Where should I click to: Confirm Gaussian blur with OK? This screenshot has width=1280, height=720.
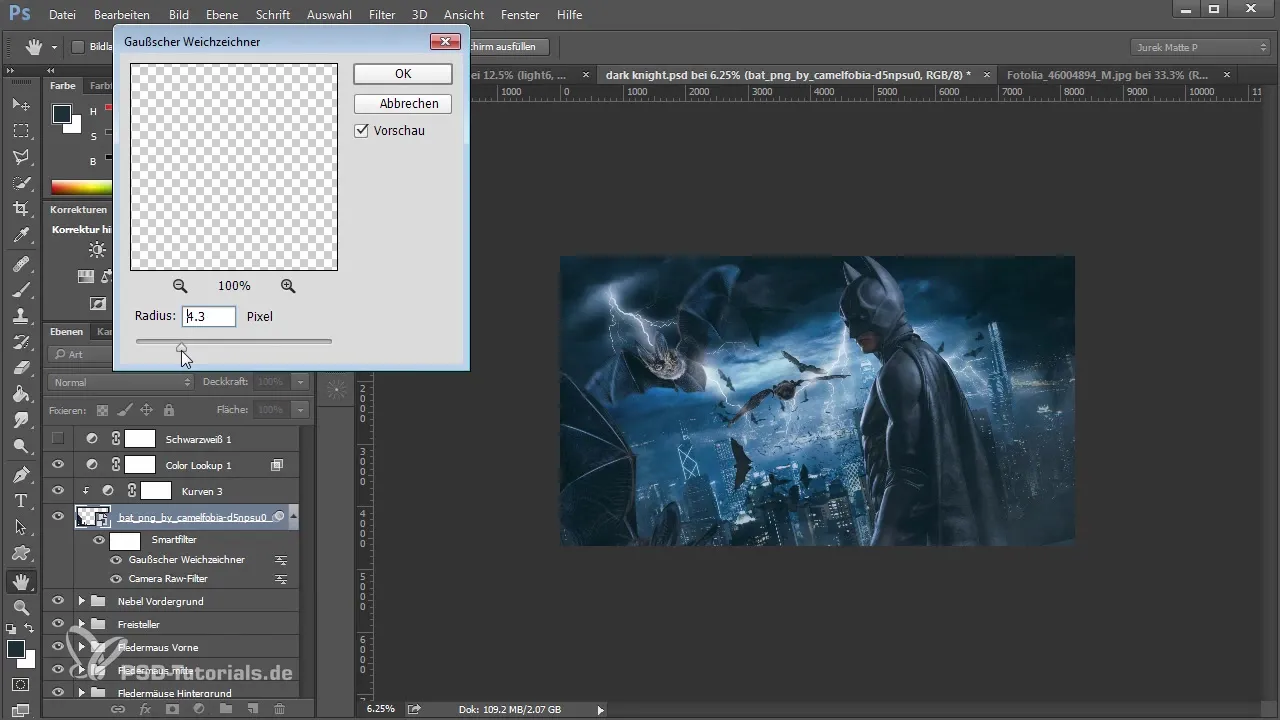pyautogui.click(x=402, y=74)
